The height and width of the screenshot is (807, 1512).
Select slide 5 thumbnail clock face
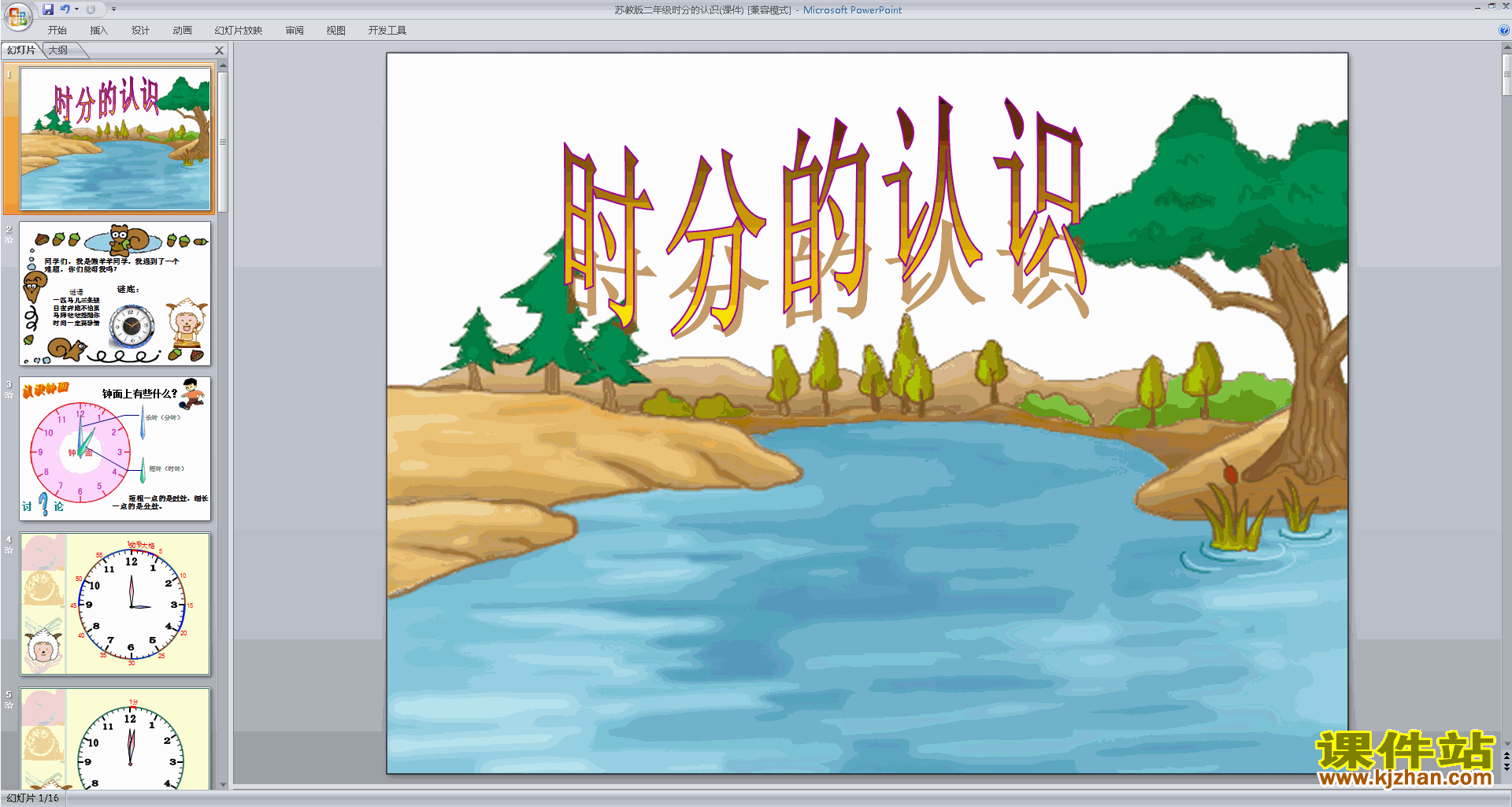115,739
